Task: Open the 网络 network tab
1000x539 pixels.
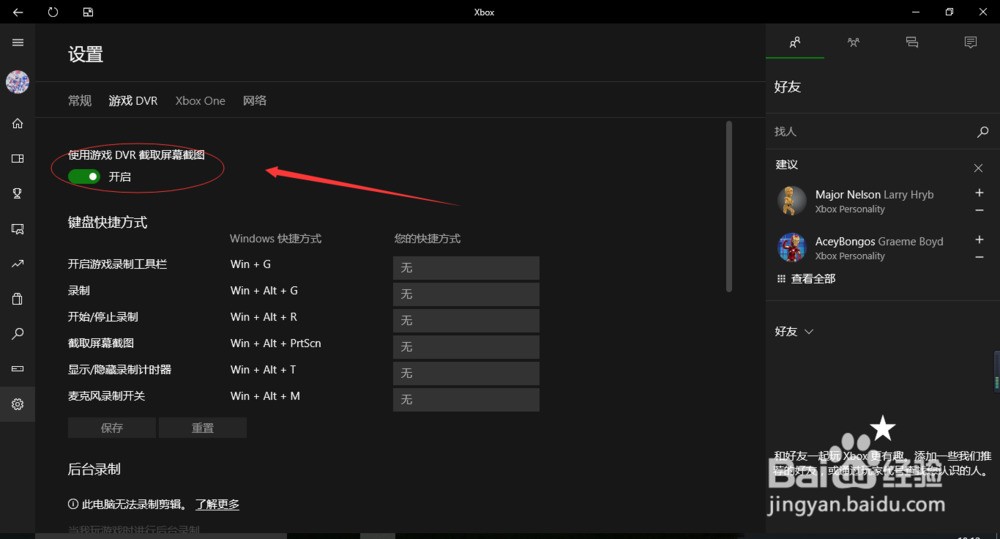Action: (254, 101)
